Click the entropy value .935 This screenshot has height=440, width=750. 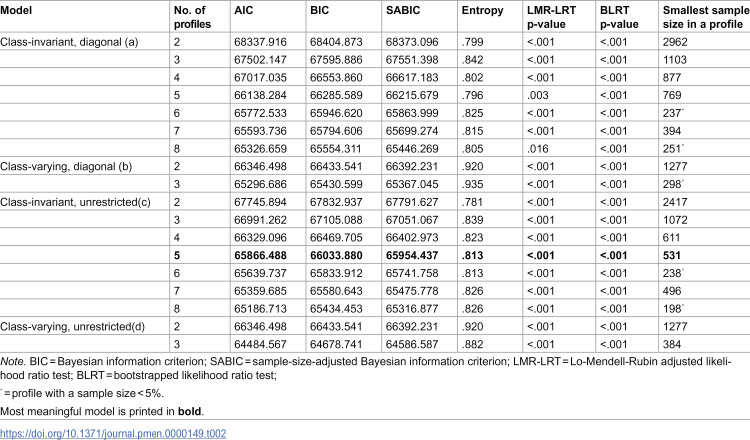tap(473, 184)
